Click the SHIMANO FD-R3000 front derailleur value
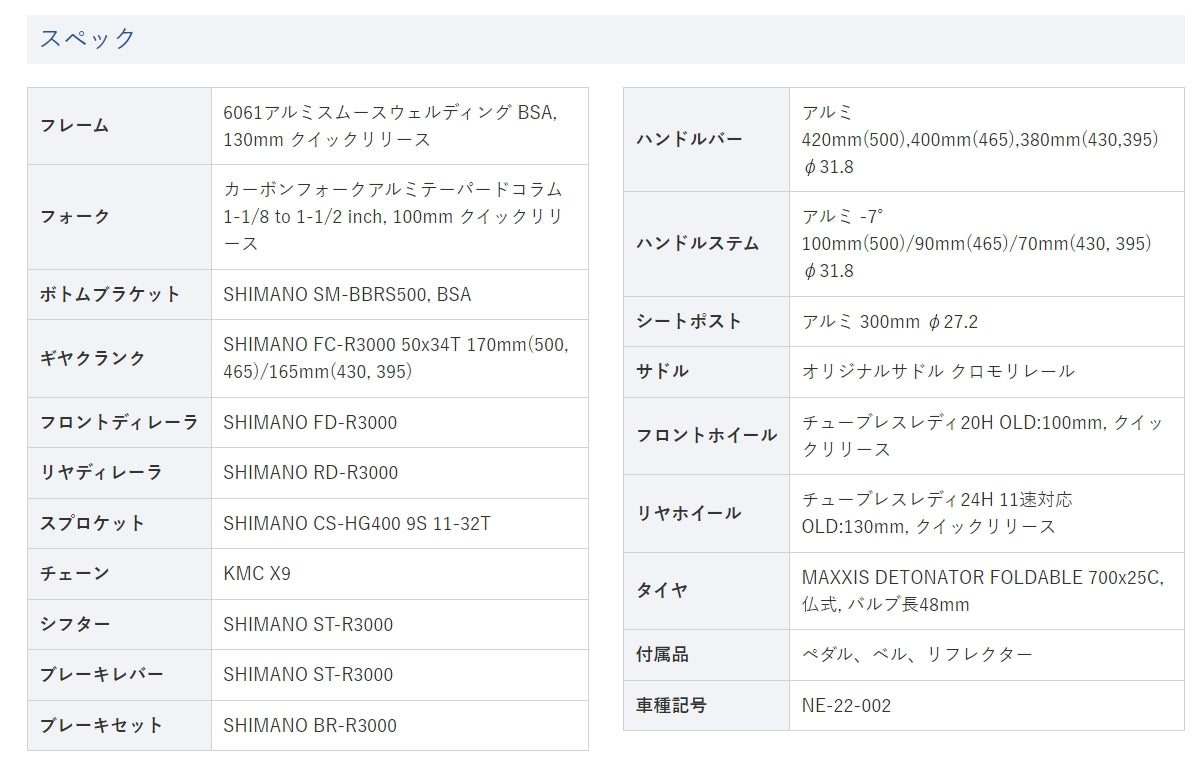 click(310, 422)
